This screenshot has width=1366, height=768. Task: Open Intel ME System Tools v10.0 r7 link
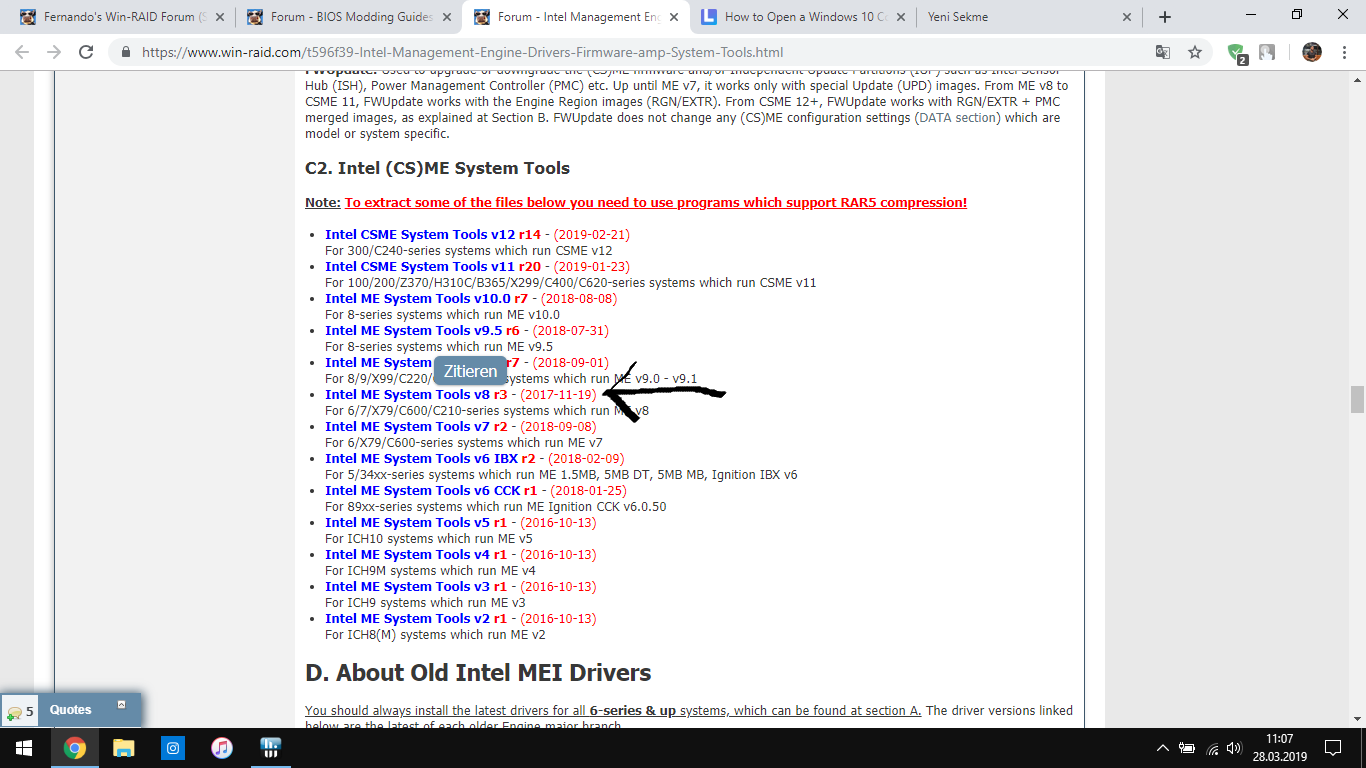click(x=426, y=299)
